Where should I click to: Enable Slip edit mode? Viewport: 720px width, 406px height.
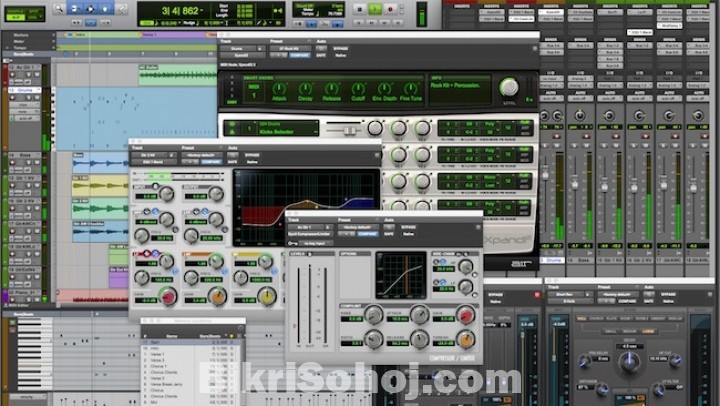coord(16,17)
